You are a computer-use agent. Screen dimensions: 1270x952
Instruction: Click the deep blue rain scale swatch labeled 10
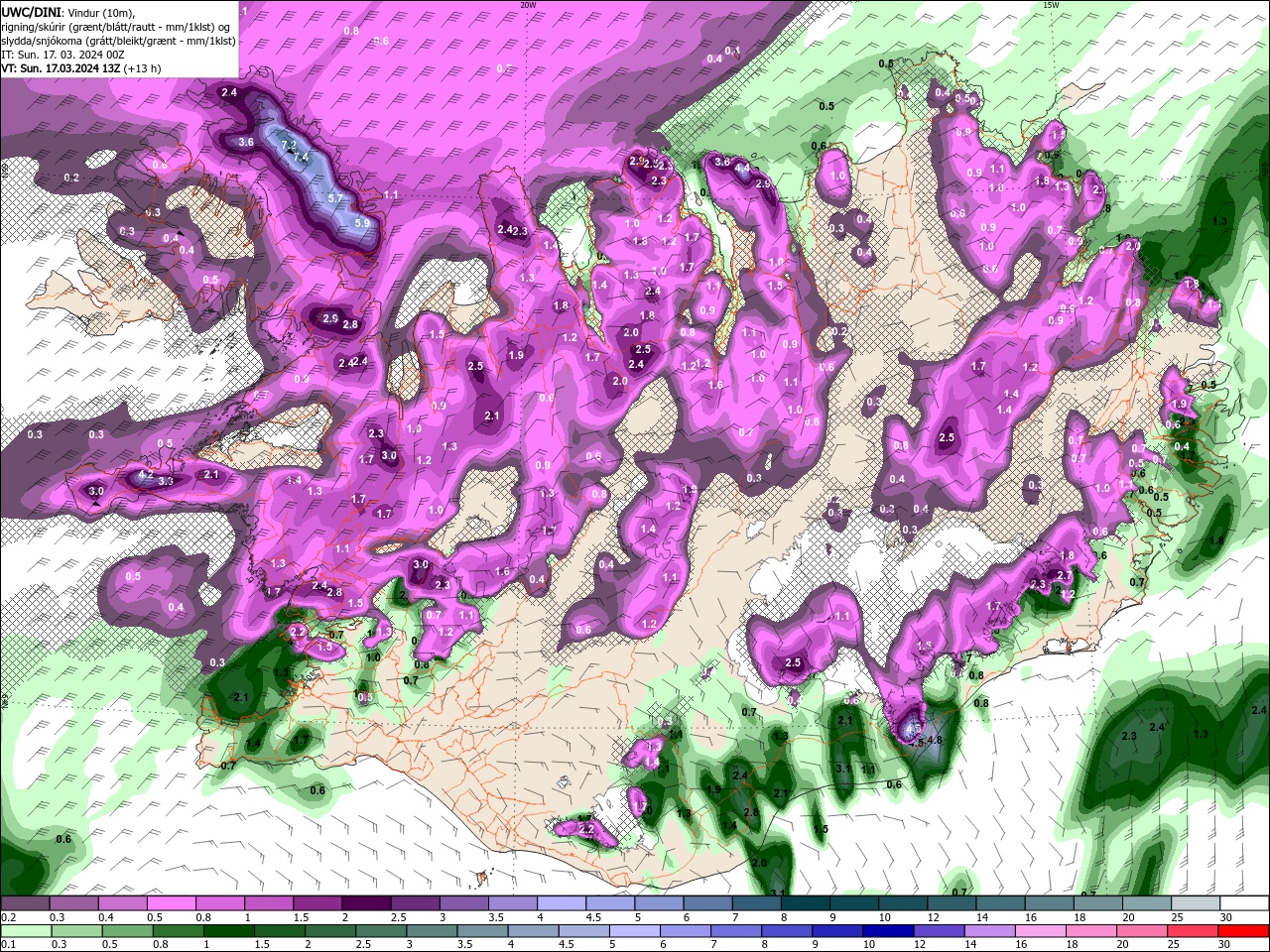[x=887, y=931]
